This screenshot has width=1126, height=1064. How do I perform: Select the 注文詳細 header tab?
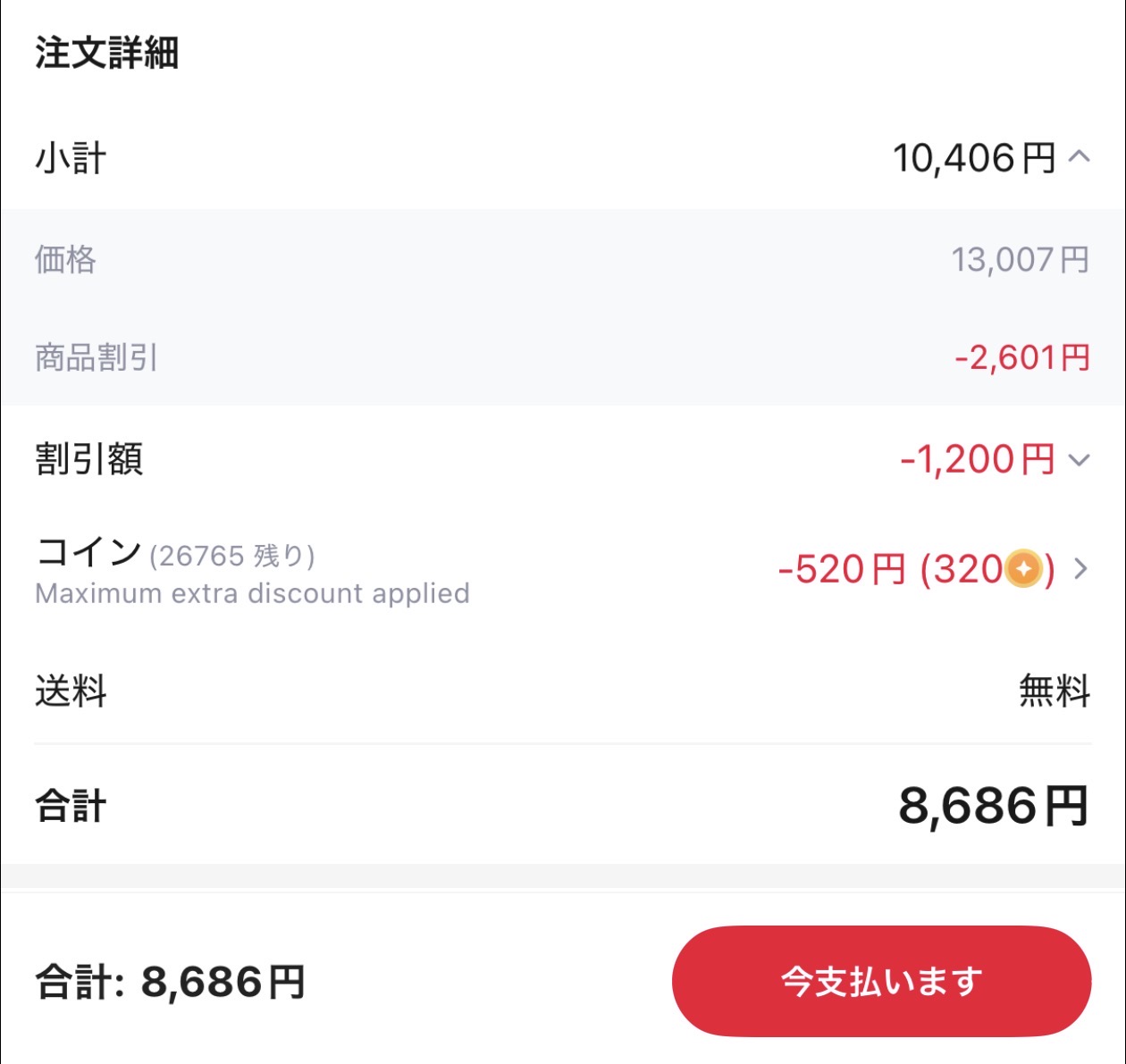click(107, 52)
